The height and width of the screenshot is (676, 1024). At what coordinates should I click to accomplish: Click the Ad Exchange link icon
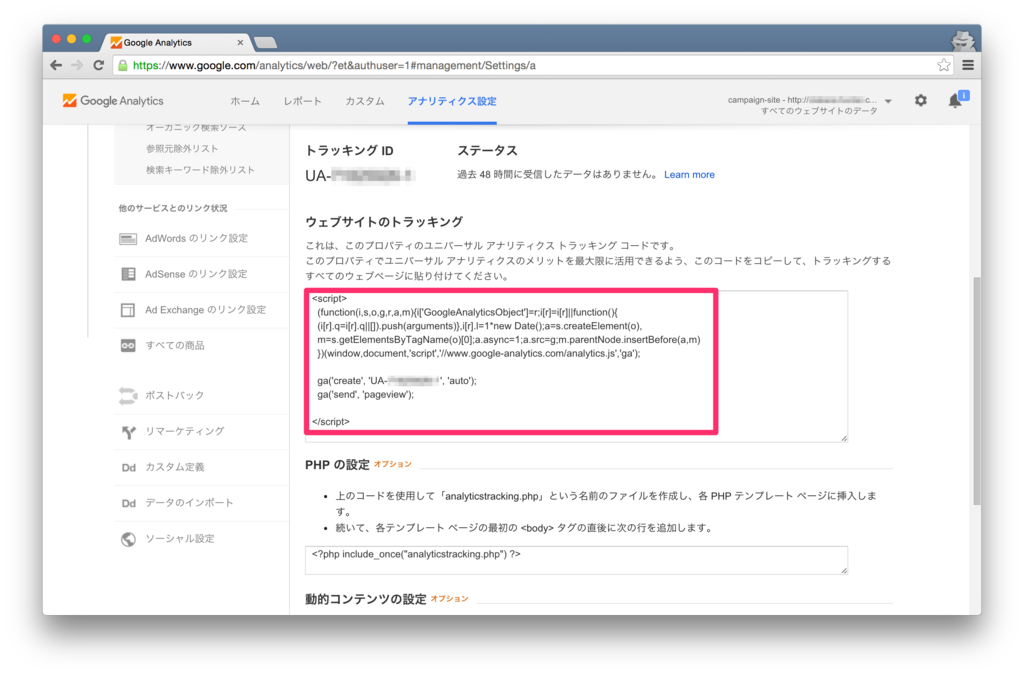[128, 310]
